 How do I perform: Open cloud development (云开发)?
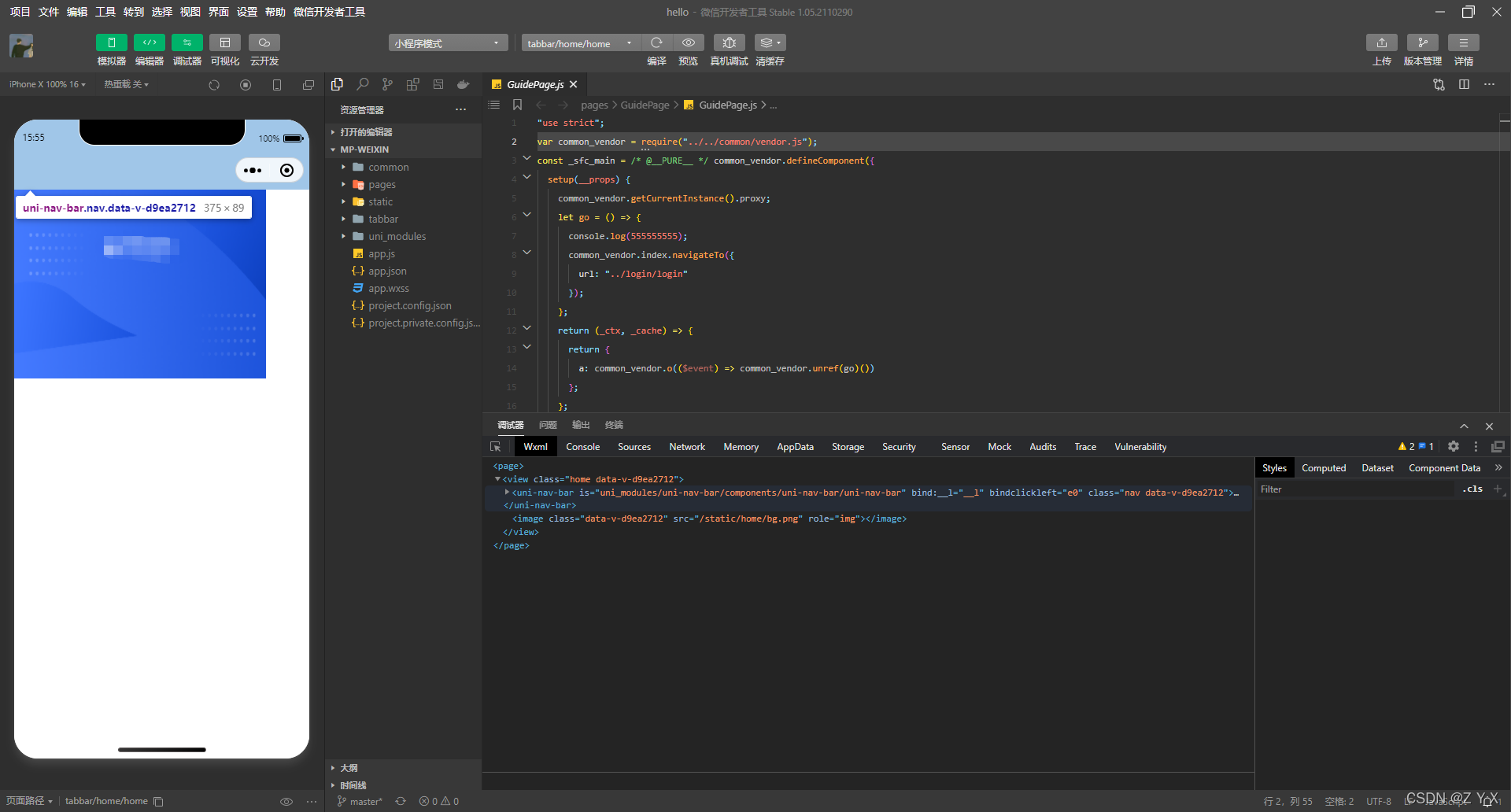click(264, 42)
